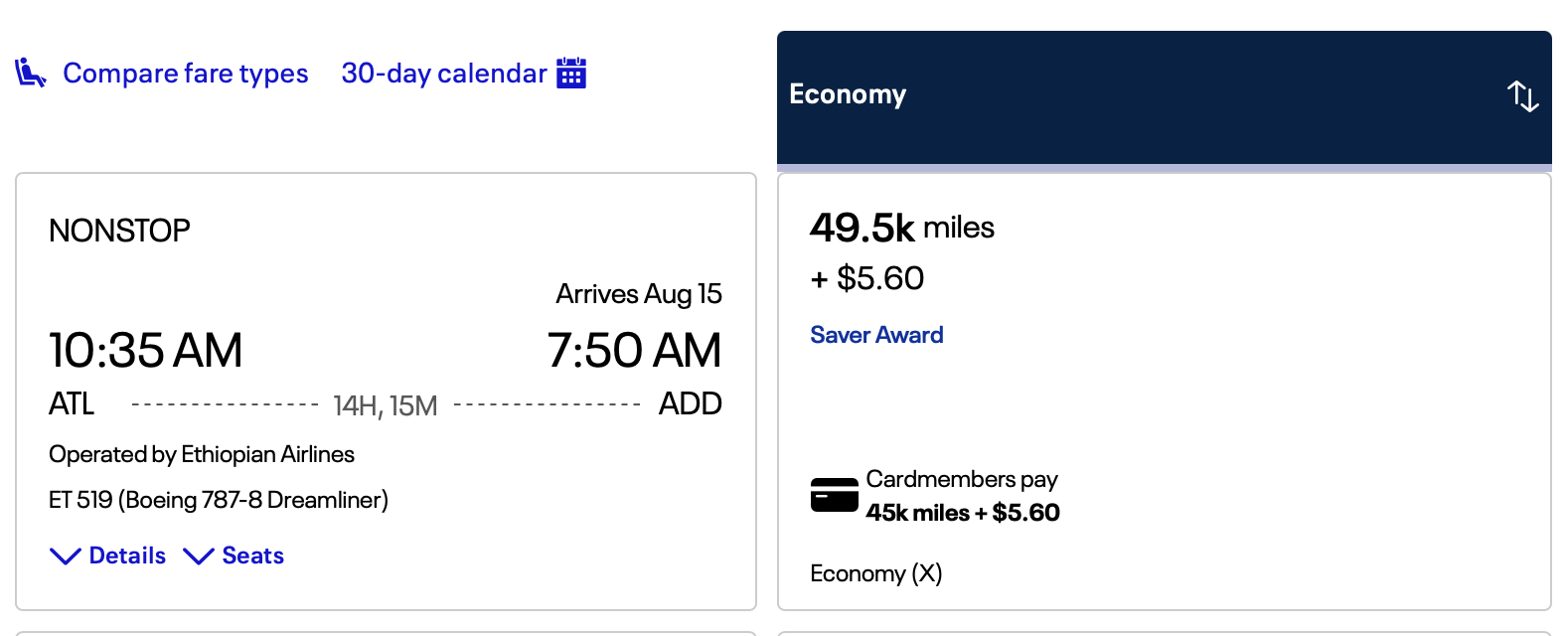Click the seat comparison icon before Compare fare types

pos(29,72)
